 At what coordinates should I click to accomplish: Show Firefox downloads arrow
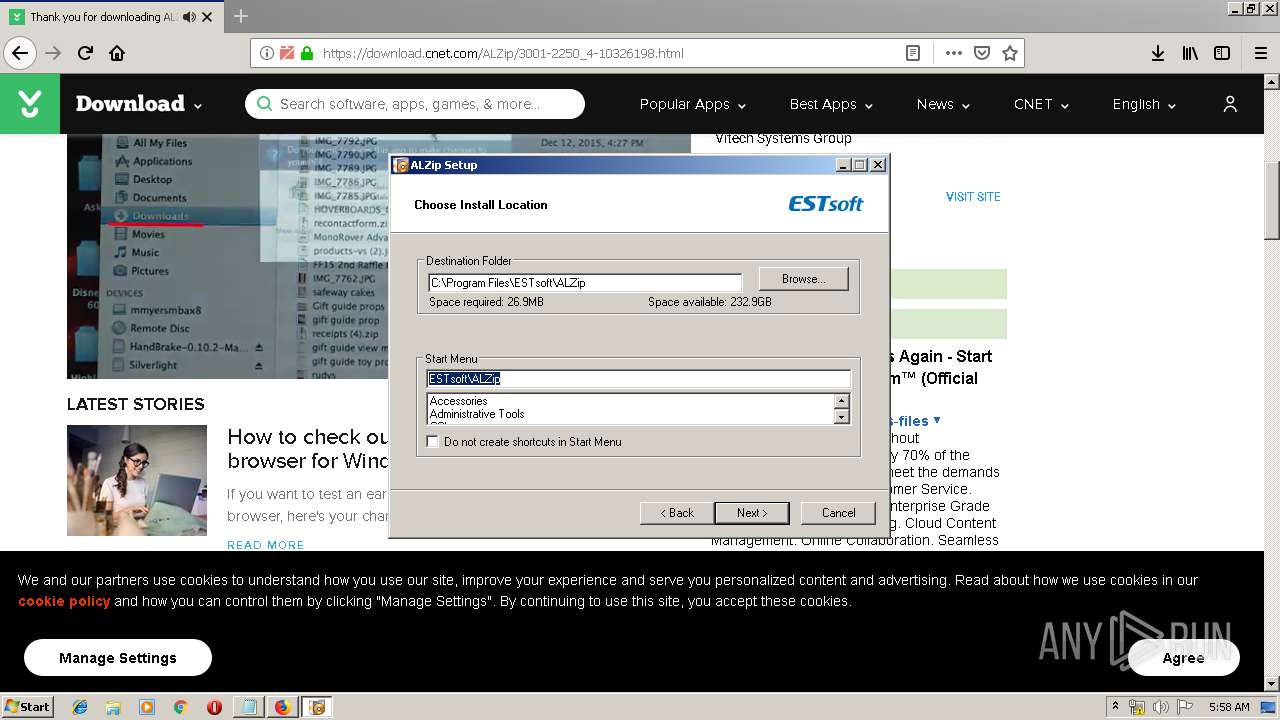1158,53
